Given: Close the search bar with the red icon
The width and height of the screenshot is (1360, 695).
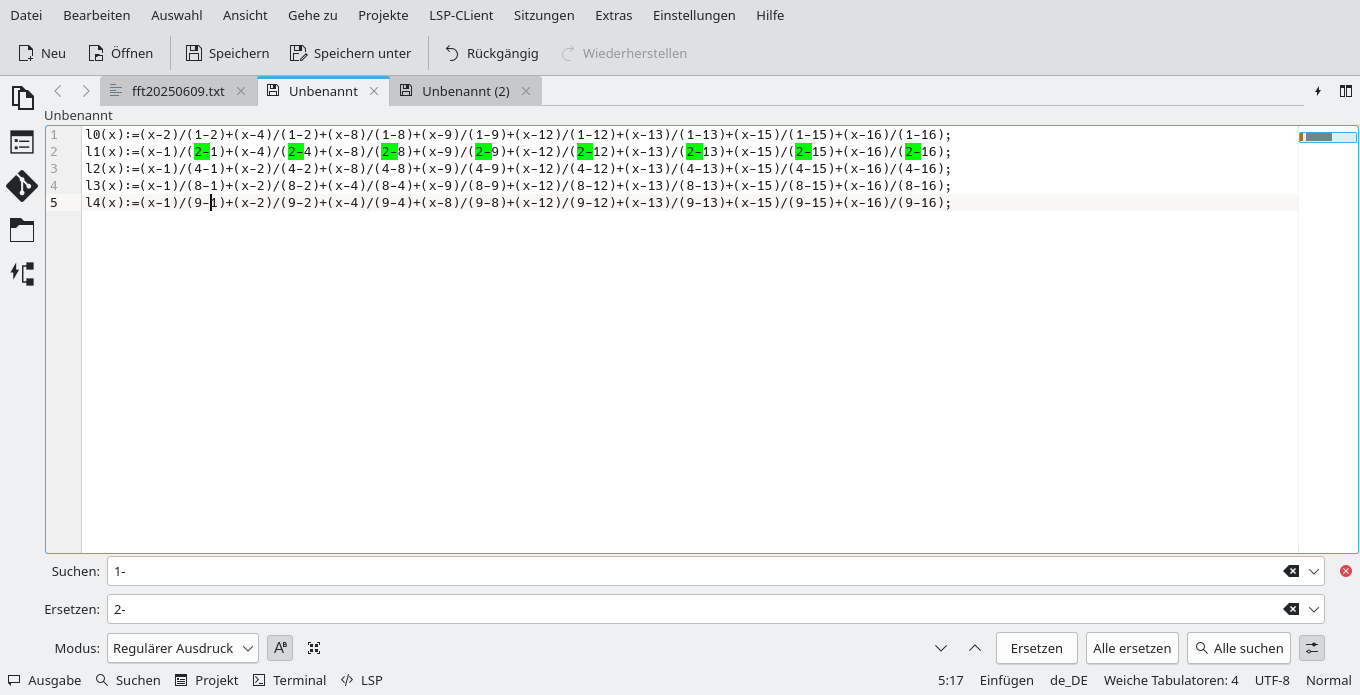Looking at the screenshot, I should click(x=1345, y=571).
